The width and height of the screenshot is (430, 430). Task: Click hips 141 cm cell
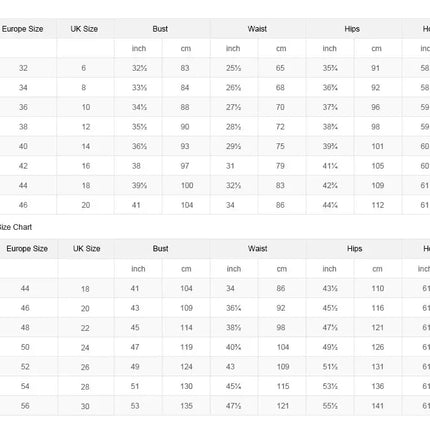[x=378, y=406]
